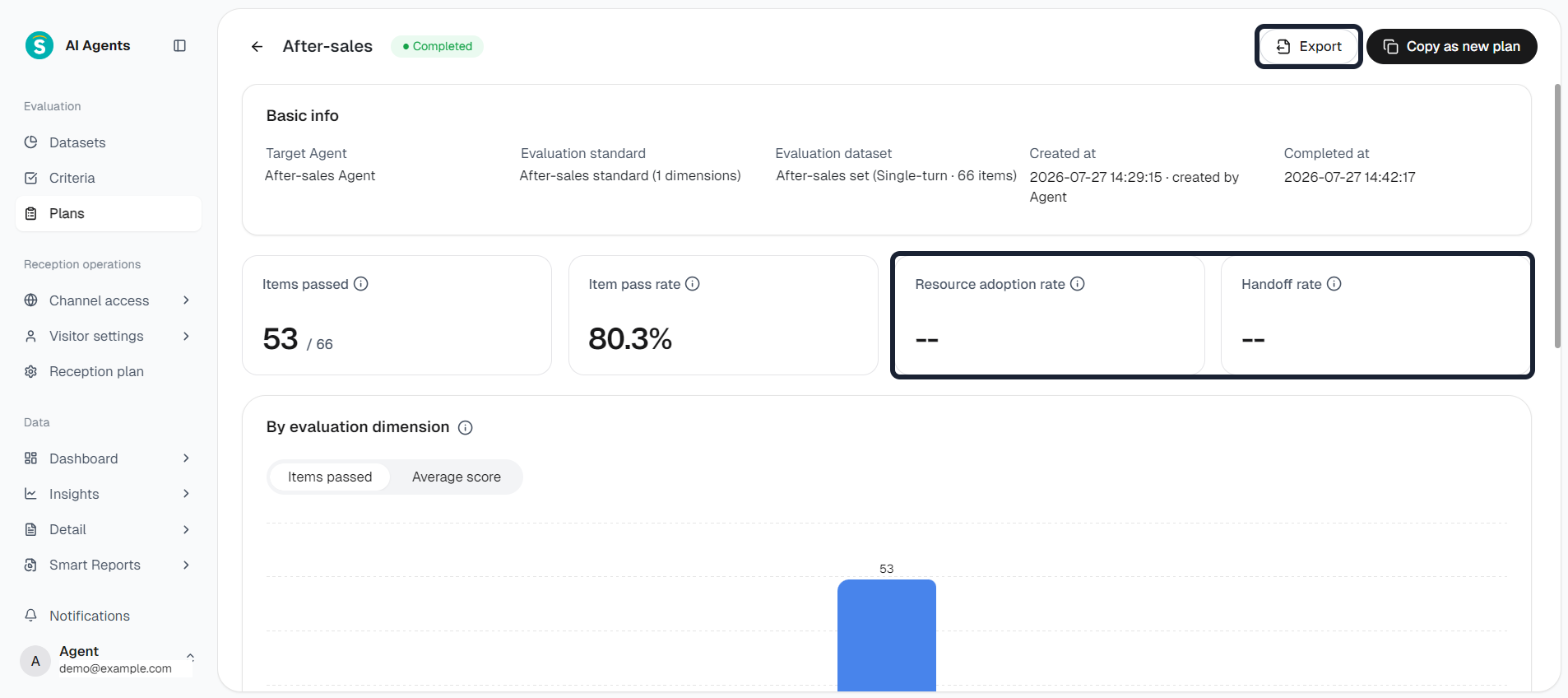Click the Criteria checkbox icon
Viewport: 1568px width, 698px height.
(31, 178)
